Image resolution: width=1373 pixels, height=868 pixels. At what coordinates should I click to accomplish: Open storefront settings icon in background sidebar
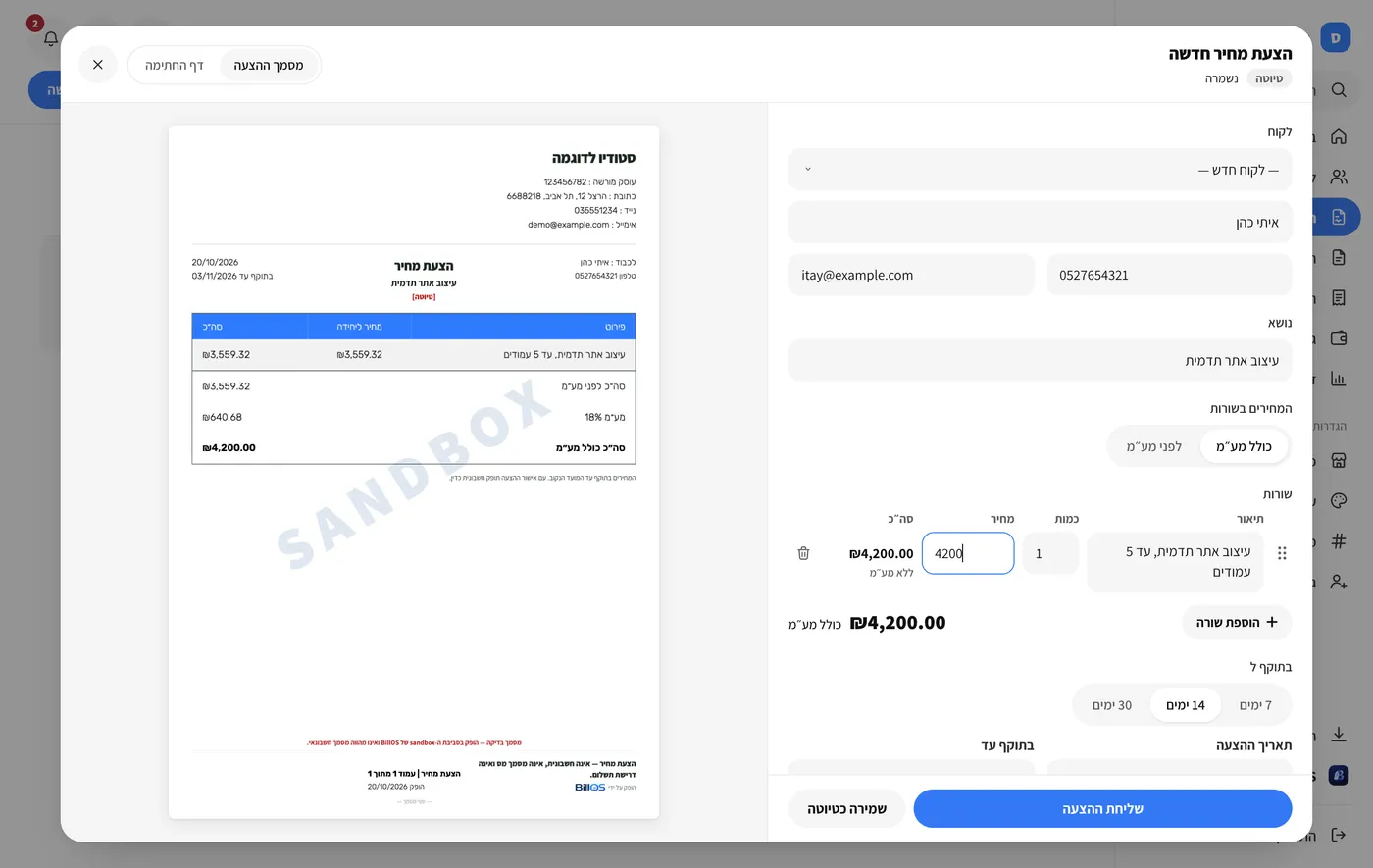[1339, 460]
